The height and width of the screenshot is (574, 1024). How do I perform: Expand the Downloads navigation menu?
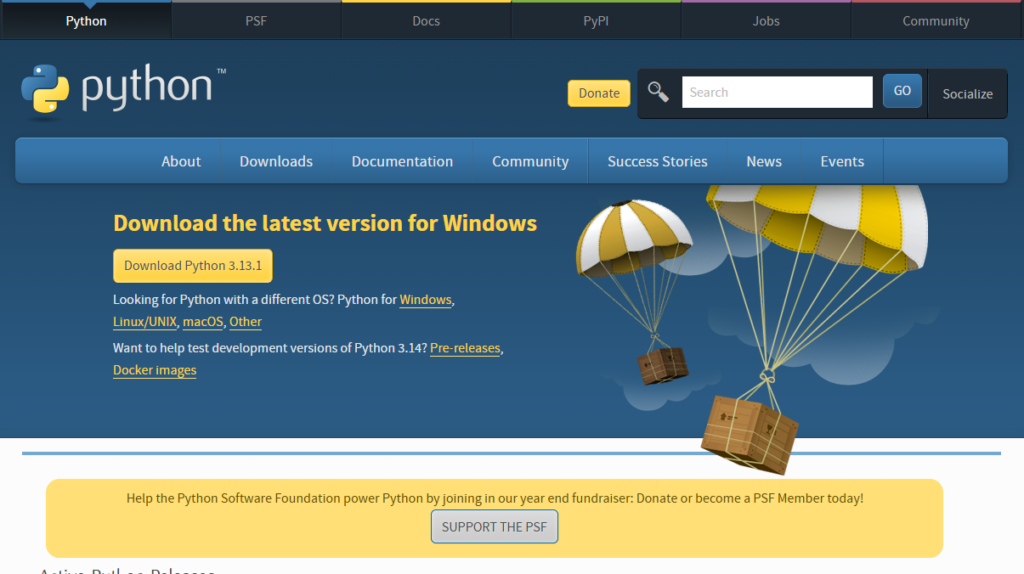[x=276, y=161]
